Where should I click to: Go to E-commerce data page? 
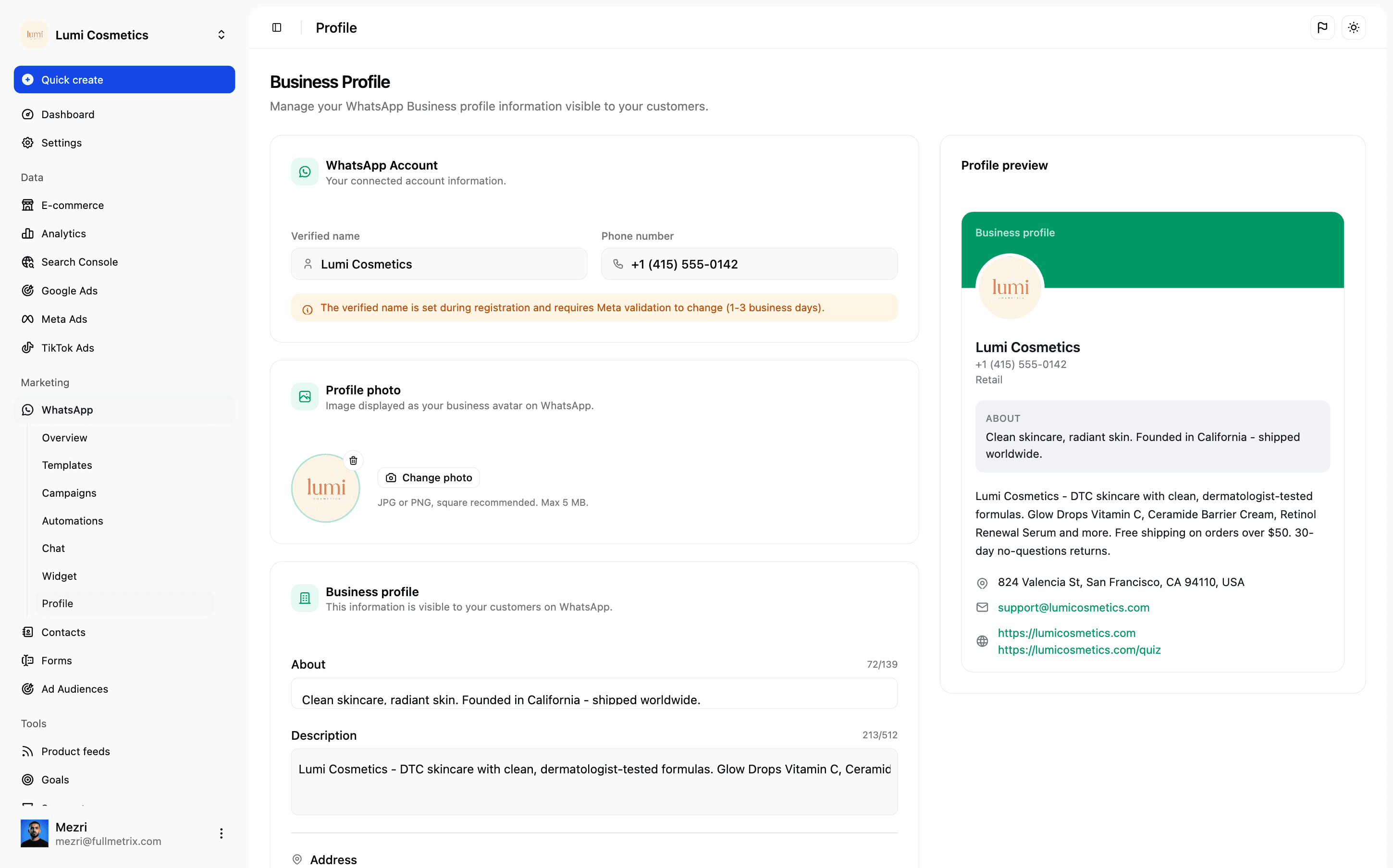(x=124, y=205)
